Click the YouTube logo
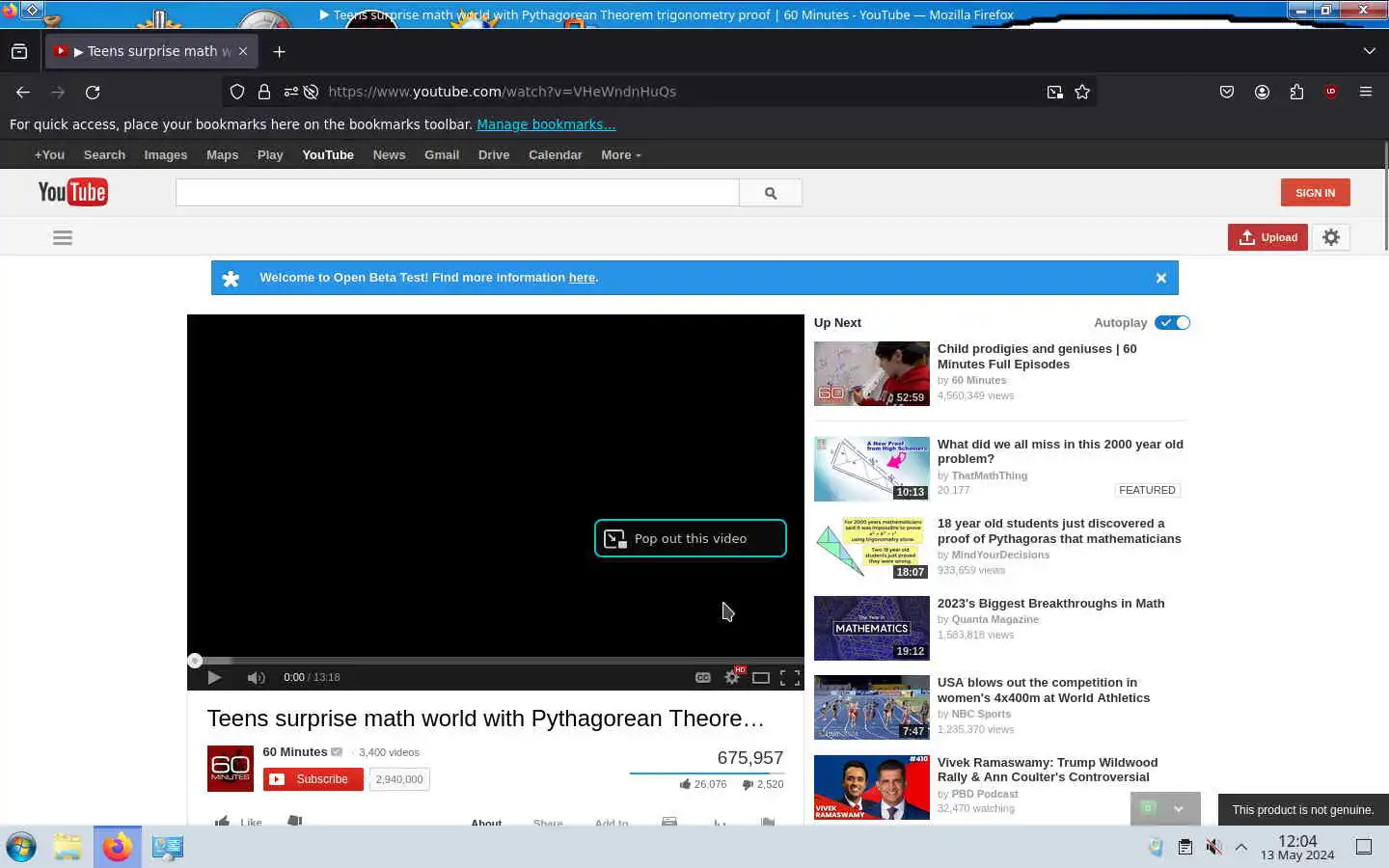The width and height of the screenshot is (1389, 868). (x=72, y=192)
